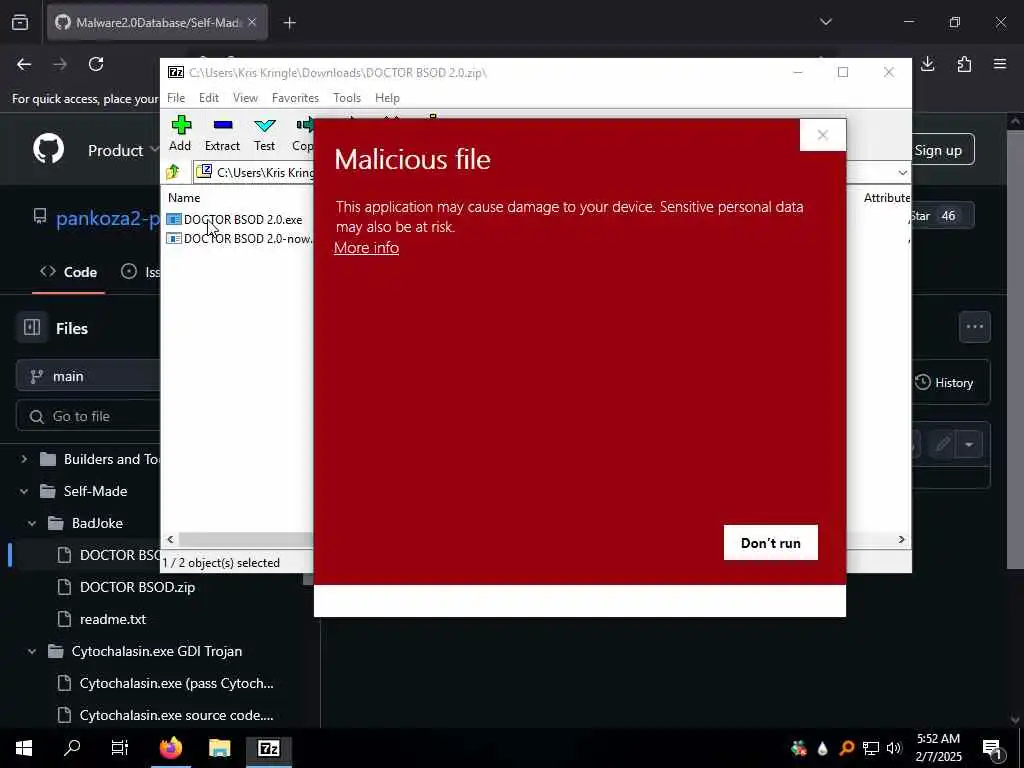Open the Product menu on GitHub
Viewport: 1024px width, 768px height.
(123, 150)
